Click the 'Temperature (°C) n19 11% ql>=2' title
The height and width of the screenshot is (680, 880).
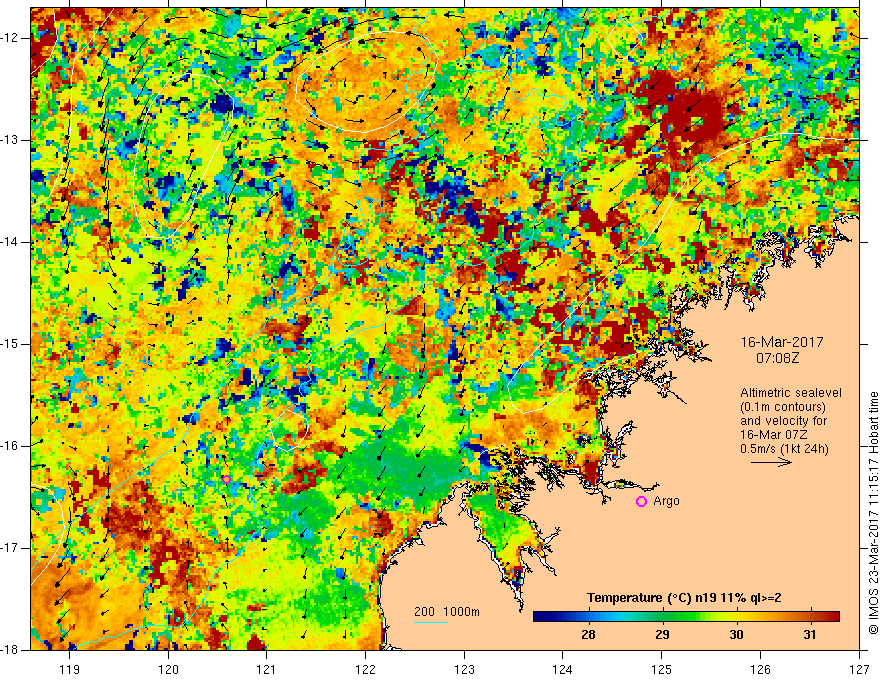pyautogui.click(x=684, y=598)
